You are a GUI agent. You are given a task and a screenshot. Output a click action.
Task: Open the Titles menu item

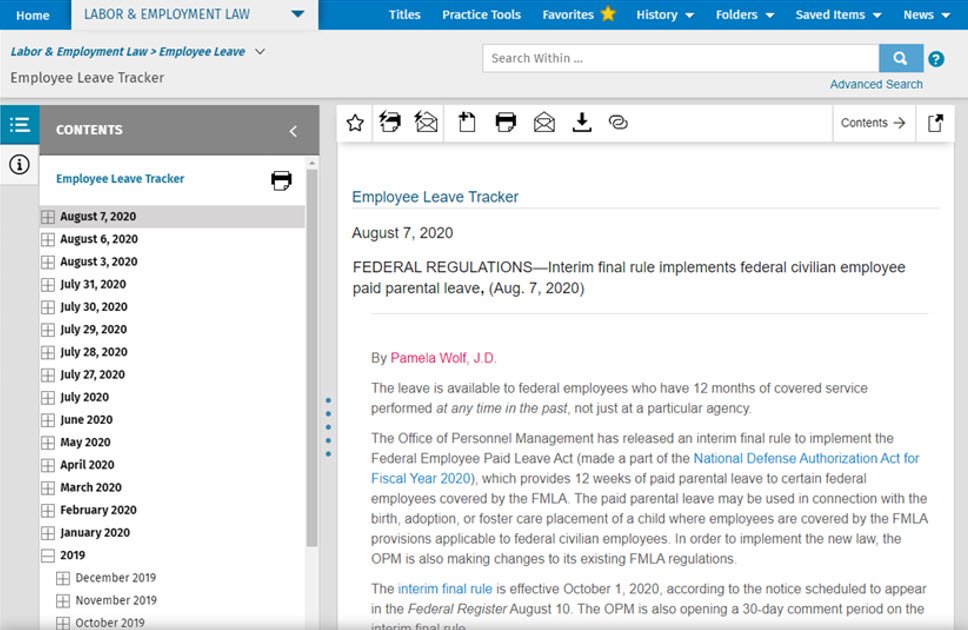pyautogui.click(x=404, y=15)
